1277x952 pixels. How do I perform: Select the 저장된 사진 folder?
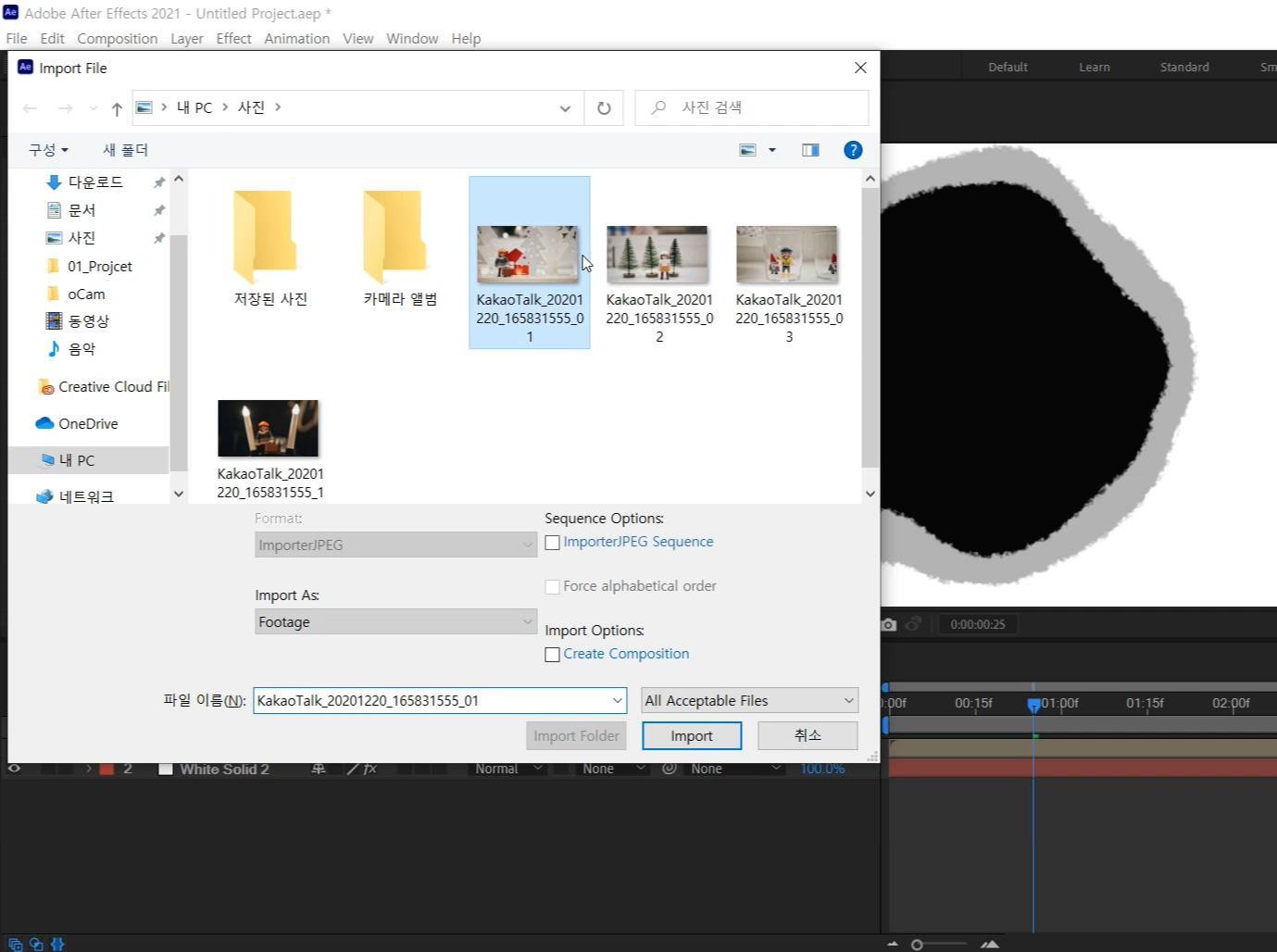[269, 247]
